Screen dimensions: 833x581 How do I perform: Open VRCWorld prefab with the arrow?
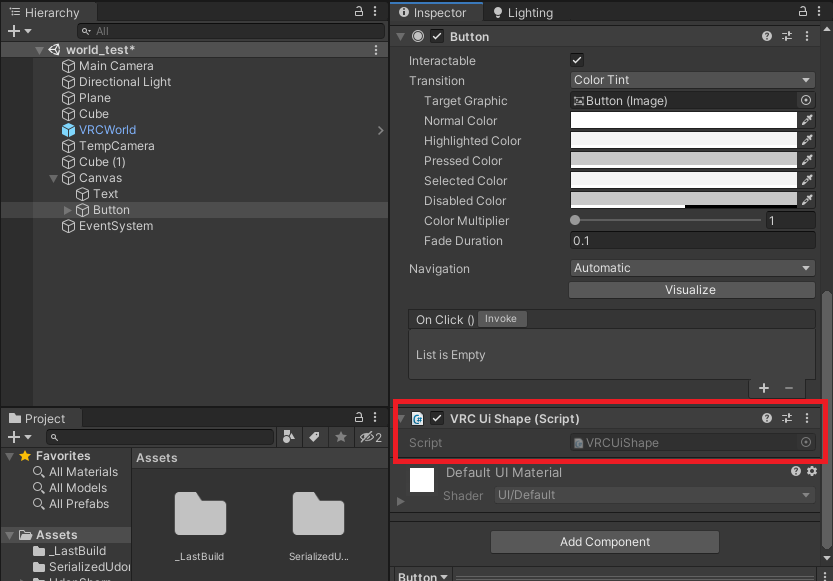380,130
